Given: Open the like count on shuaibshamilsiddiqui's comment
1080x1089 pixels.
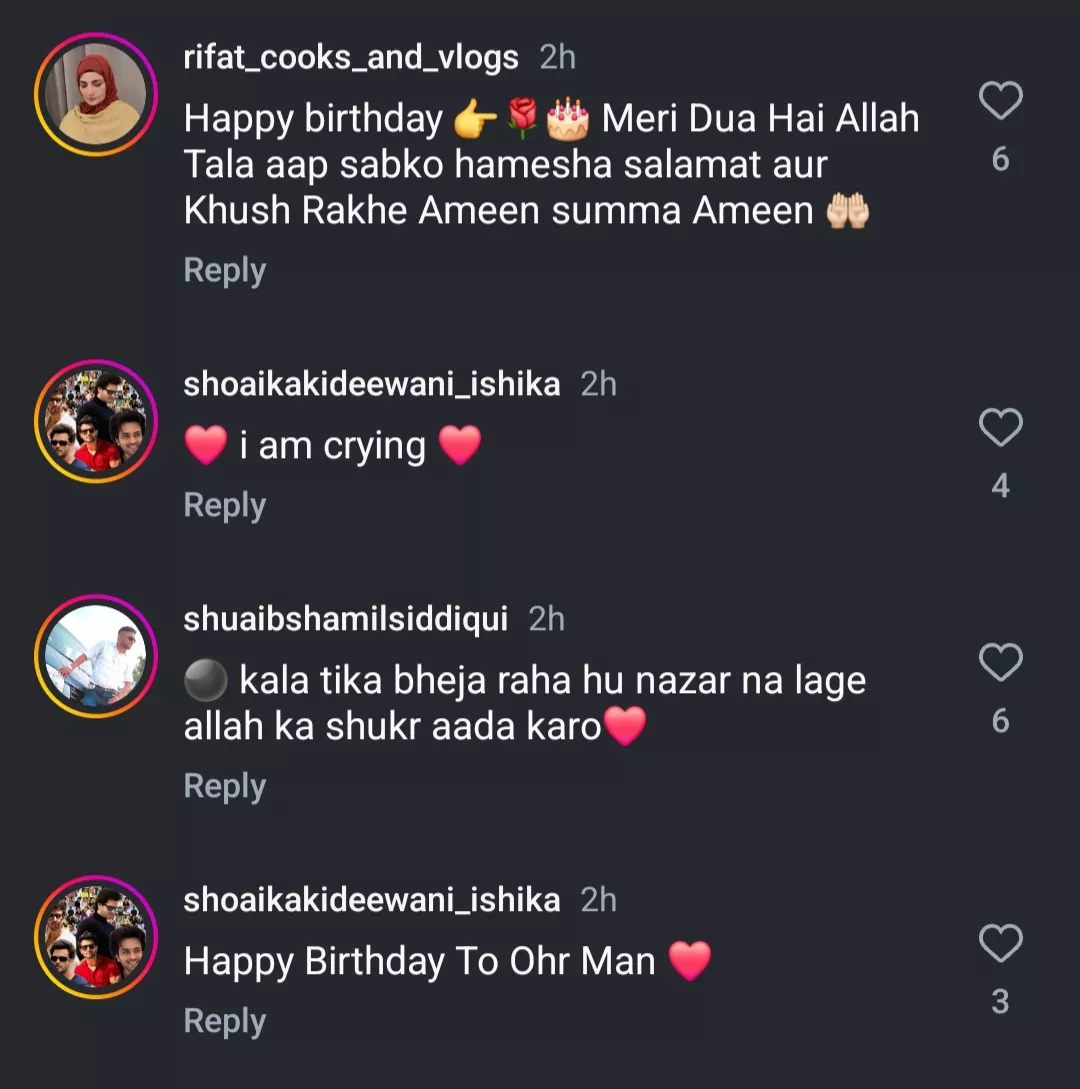Looking at the screenshot, I should (1000, 721).
